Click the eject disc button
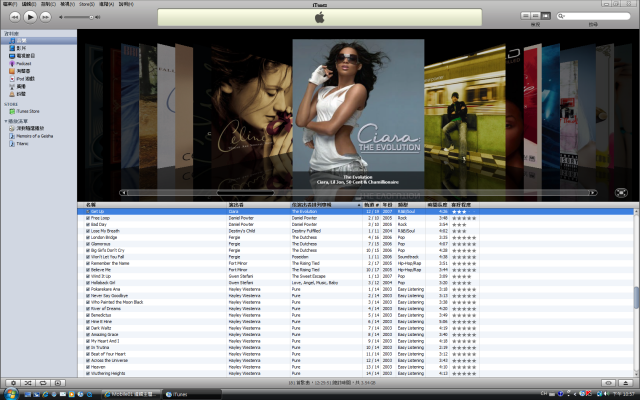640x400 pixels. point(626,383)
